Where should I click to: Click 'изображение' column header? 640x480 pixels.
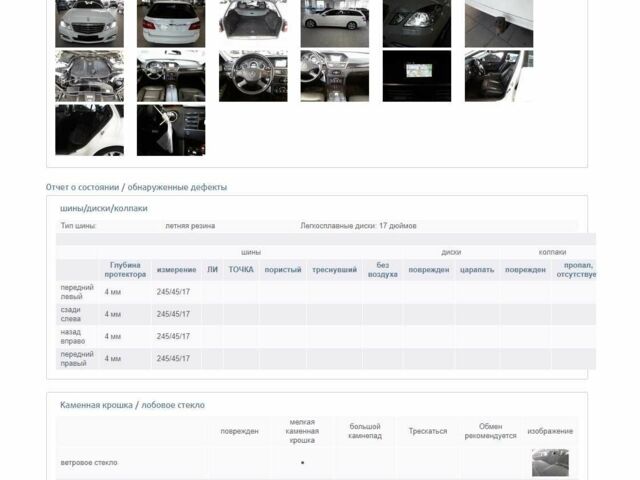550,431
